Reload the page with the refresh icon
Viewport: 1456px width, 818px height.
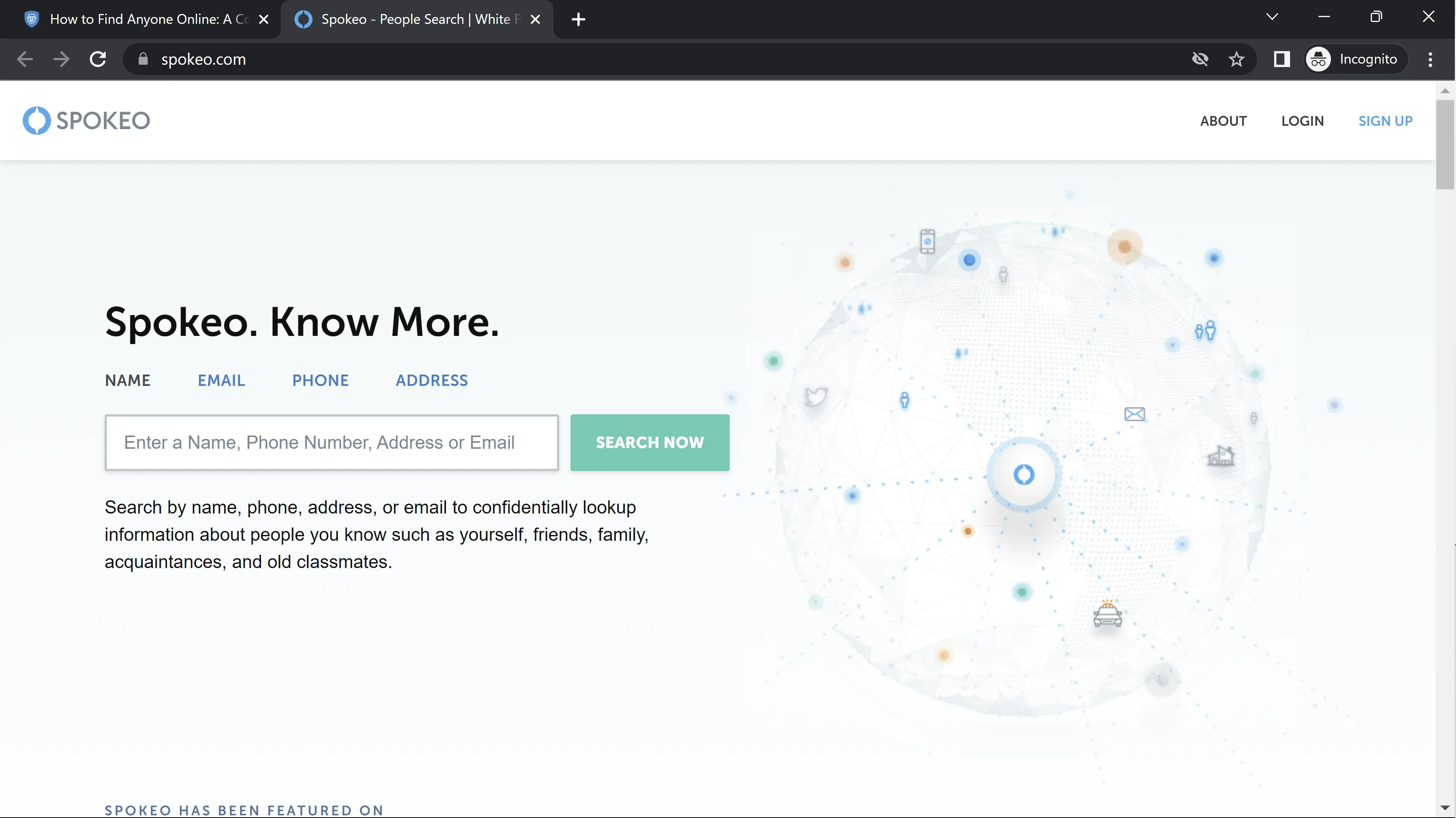point(98,59)
